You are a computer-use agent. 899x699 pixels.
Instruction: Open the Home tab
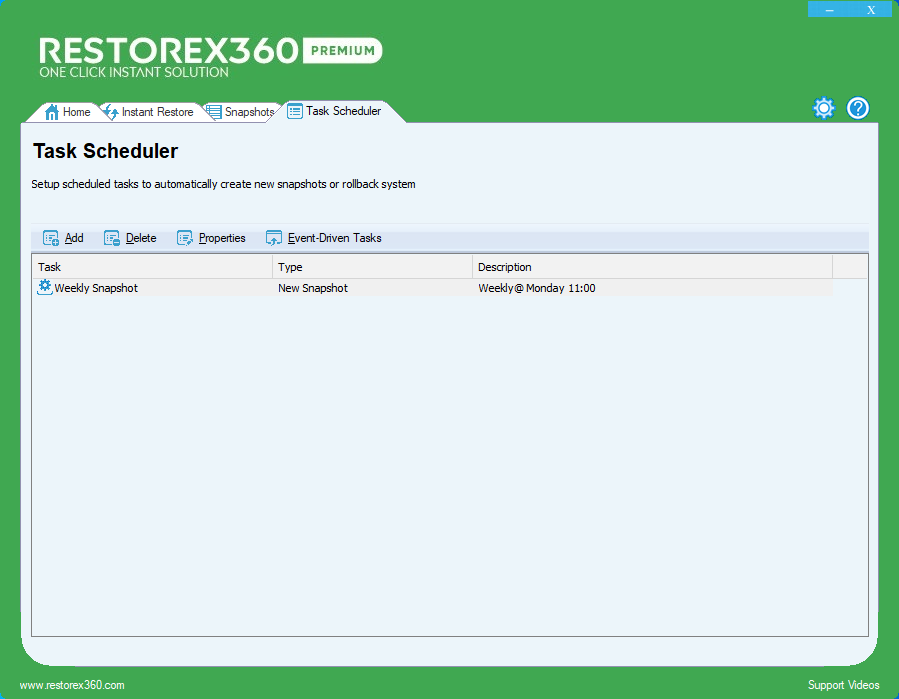[x=72, y=112]
